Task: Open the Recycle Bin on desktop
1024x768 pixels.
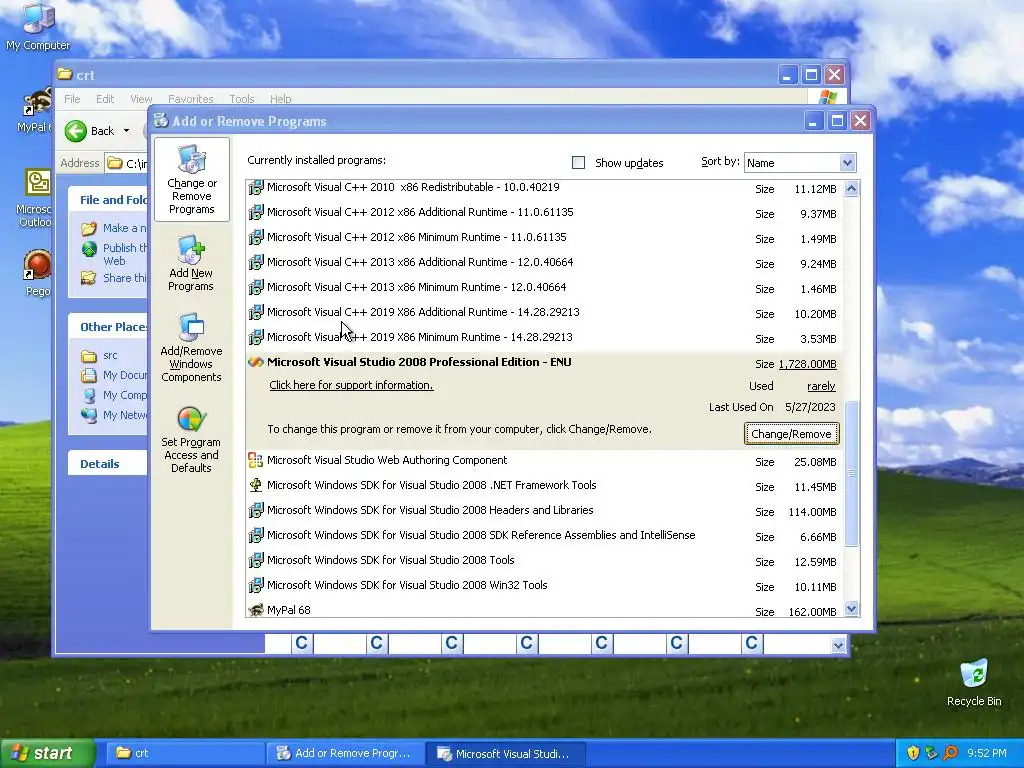Action: [974, 682]
